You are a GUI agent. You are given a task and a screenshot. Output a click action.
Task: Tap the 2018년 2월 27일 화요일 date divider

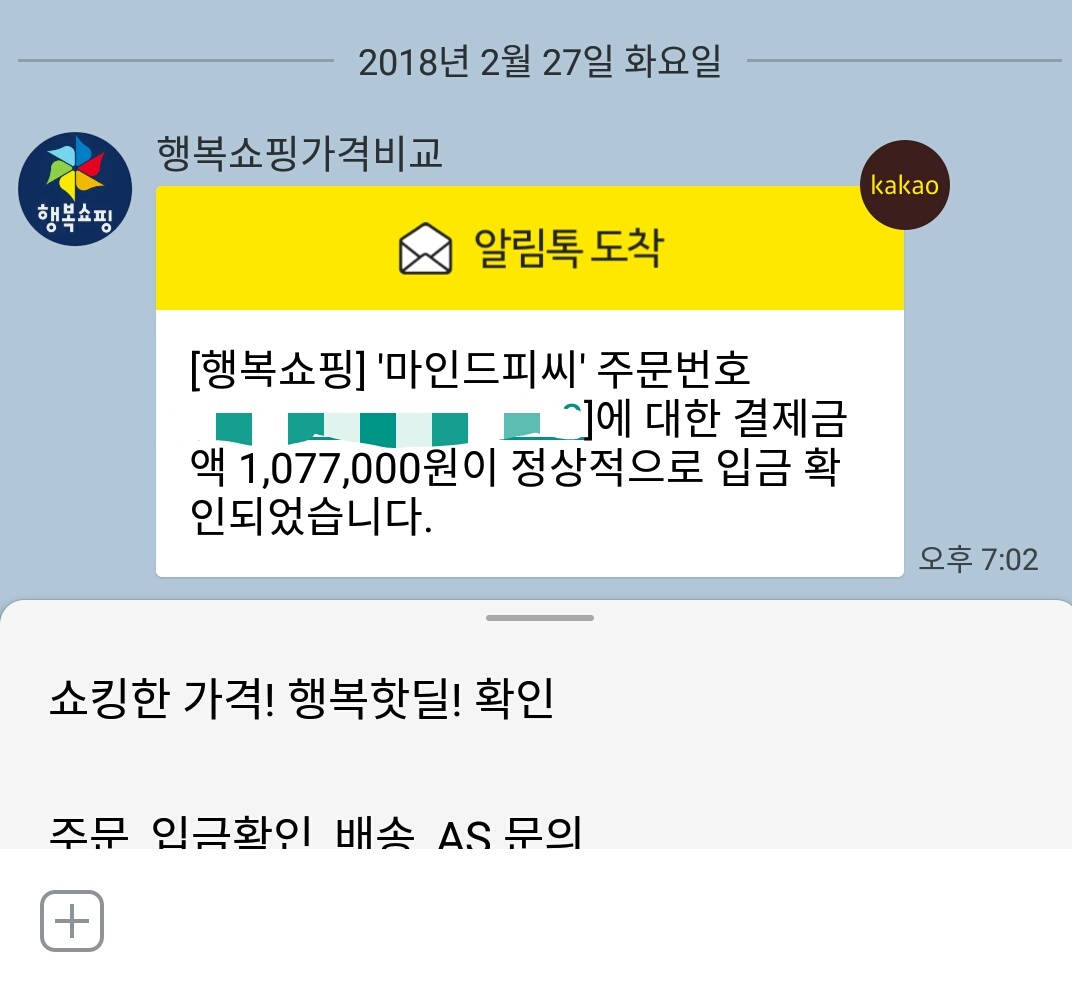pos(540,62)
